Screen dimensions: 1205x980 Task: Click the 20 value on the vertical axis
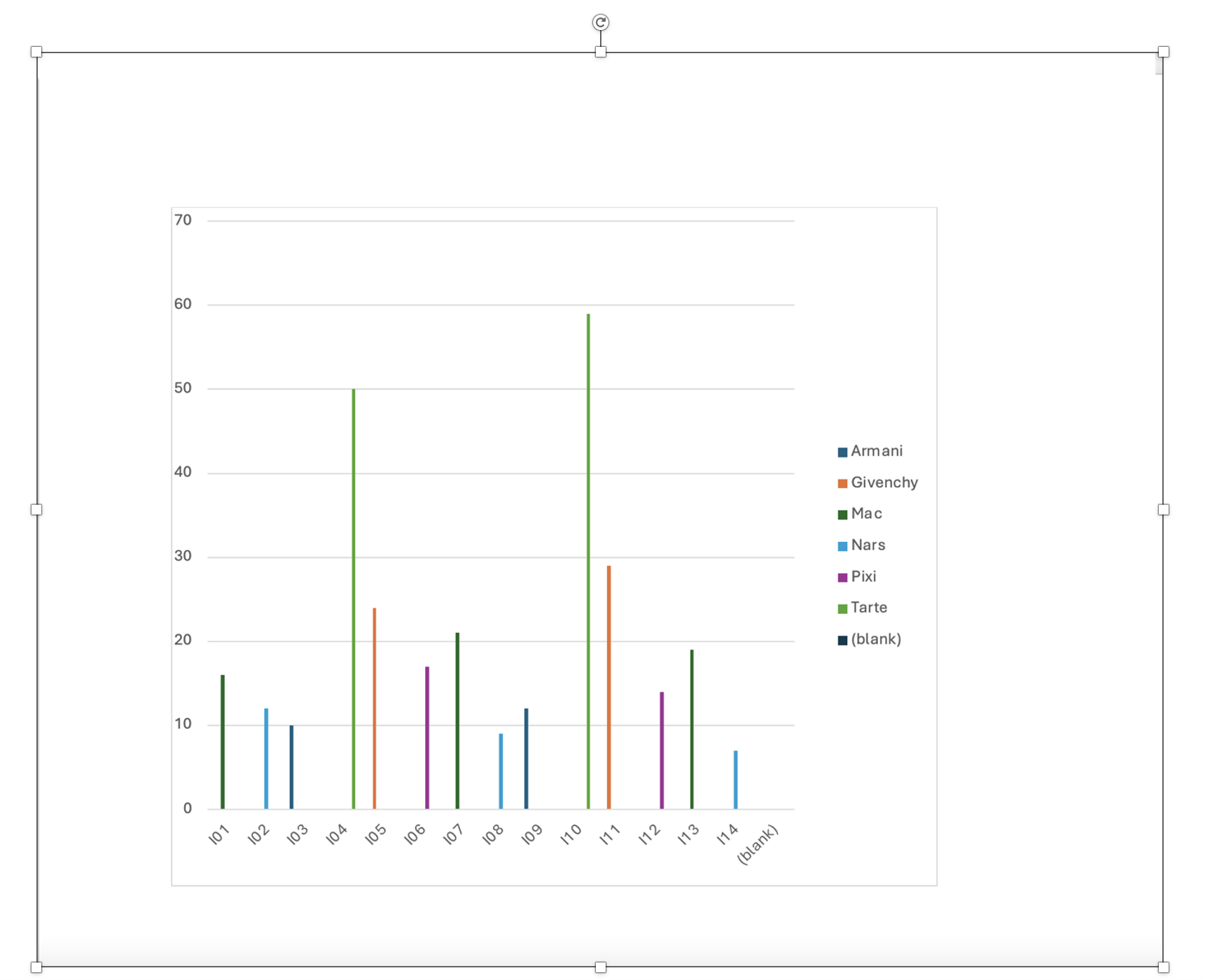[x=183, y=640]
